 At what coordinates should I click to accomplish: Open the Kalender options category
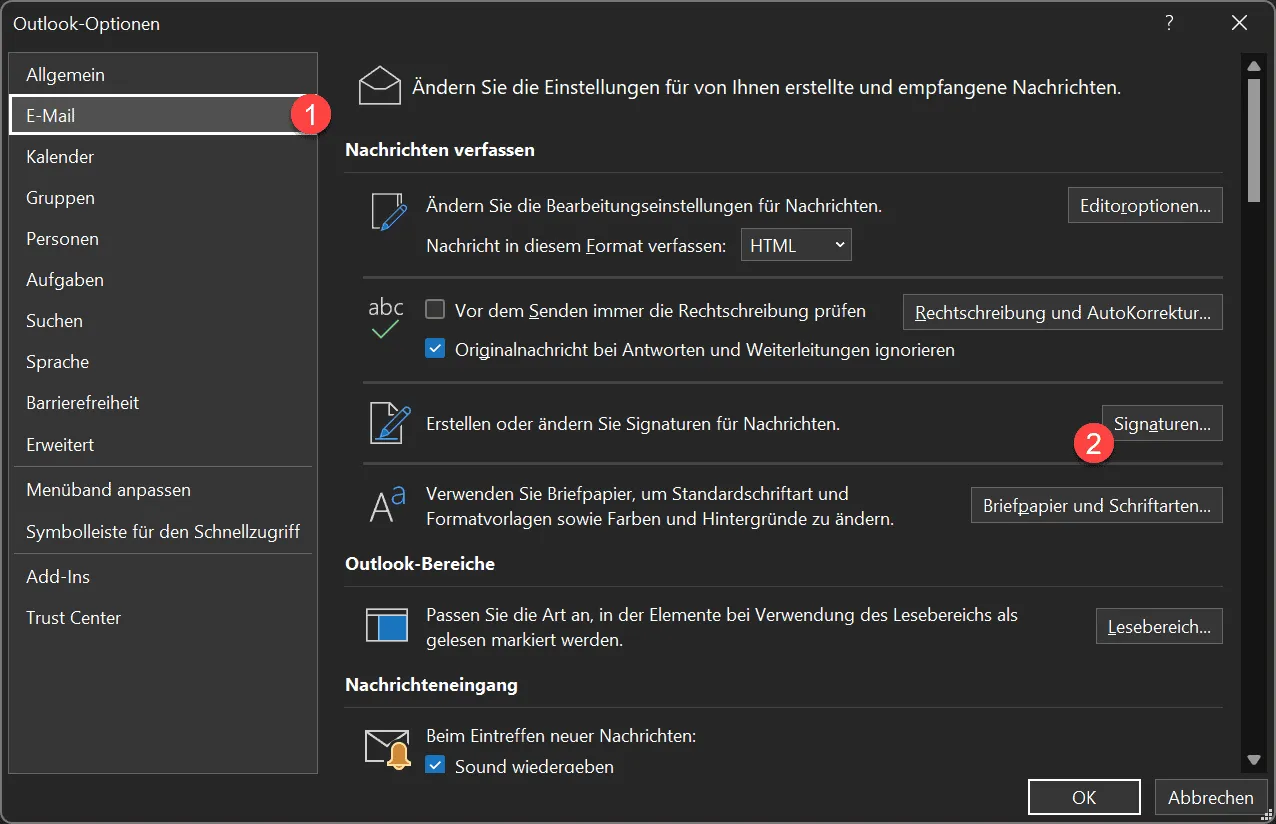[x=163, y=157]
